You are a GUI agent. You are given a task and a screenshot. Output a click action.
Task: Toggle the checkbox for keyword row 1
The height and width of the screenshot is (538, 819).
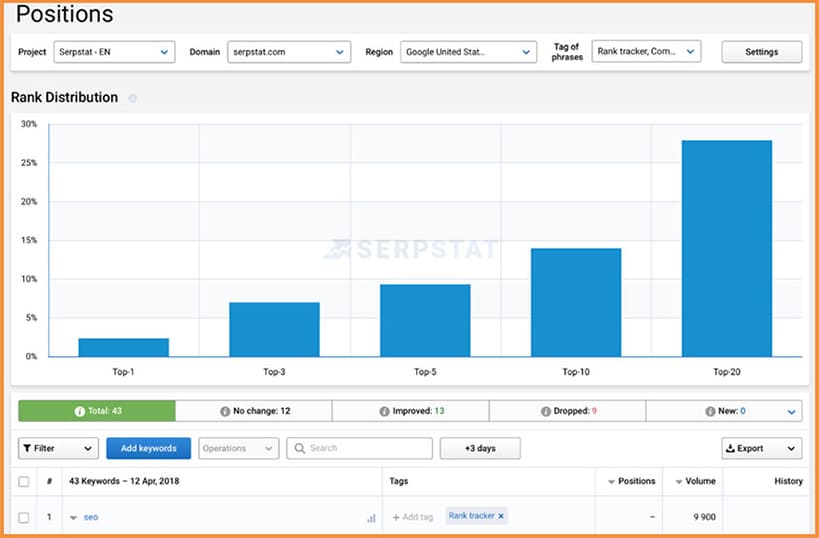tap(24, 517)
